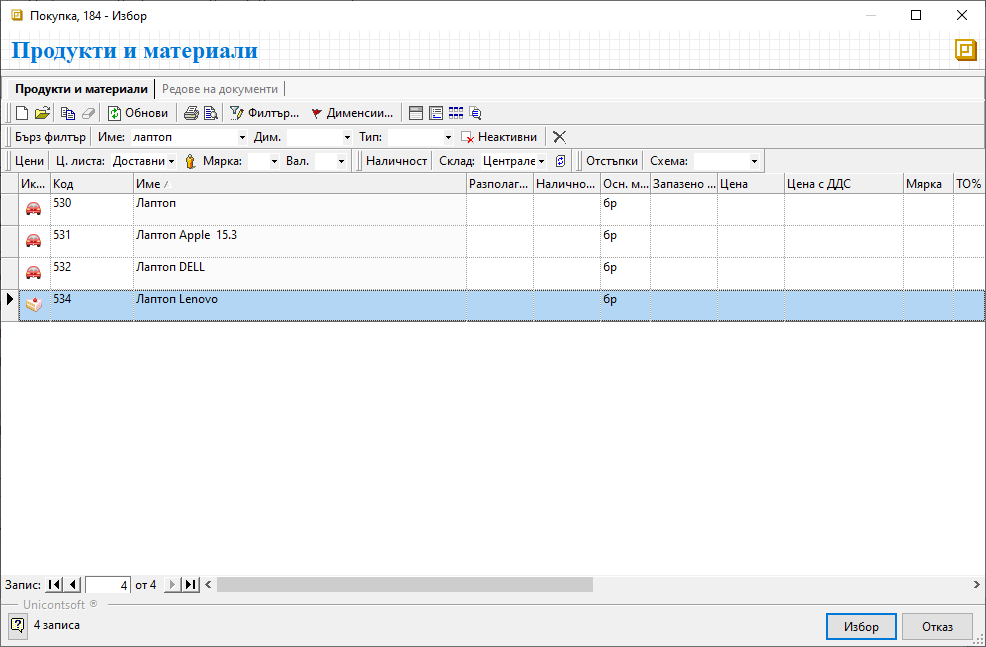986x647 pixels.
Task: Click the copy records icon
Action: tap(68, 113)
